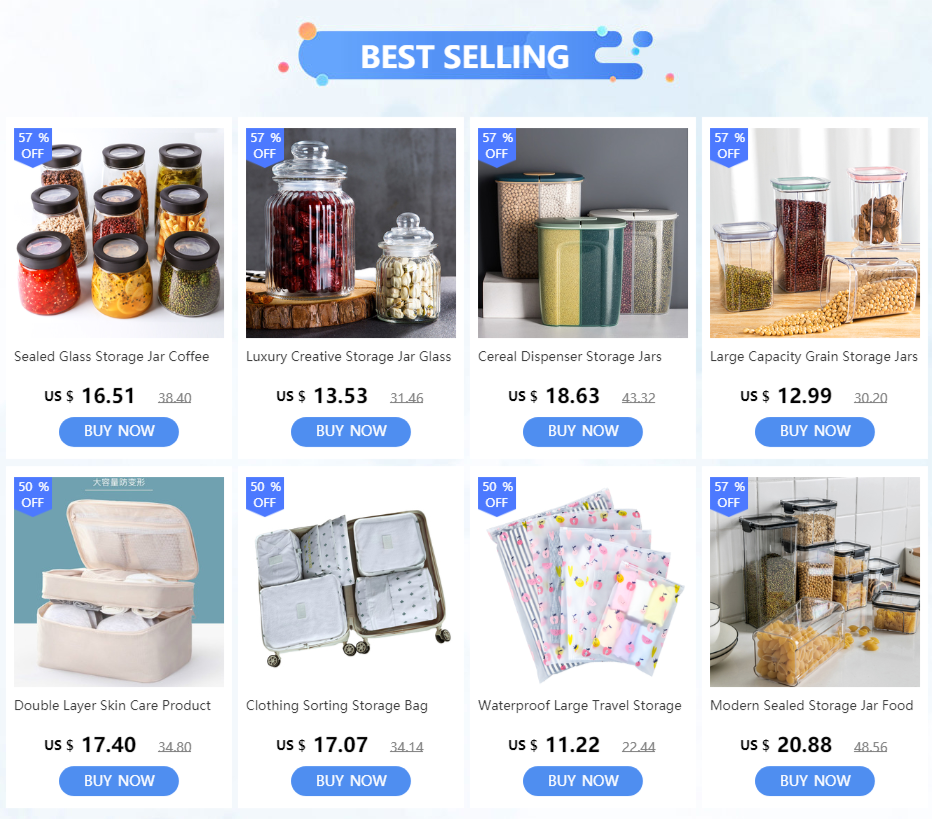Open the pasta storage containers kitchen photo
Screen dimensions: 932x819
pos(815,582)
